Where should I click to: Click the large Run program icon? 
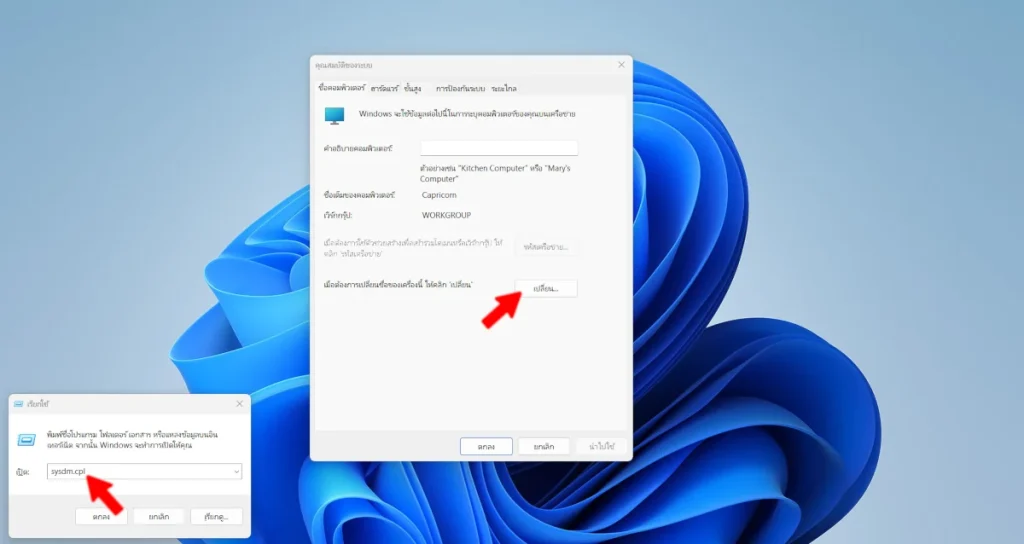(x=28, y=437)
